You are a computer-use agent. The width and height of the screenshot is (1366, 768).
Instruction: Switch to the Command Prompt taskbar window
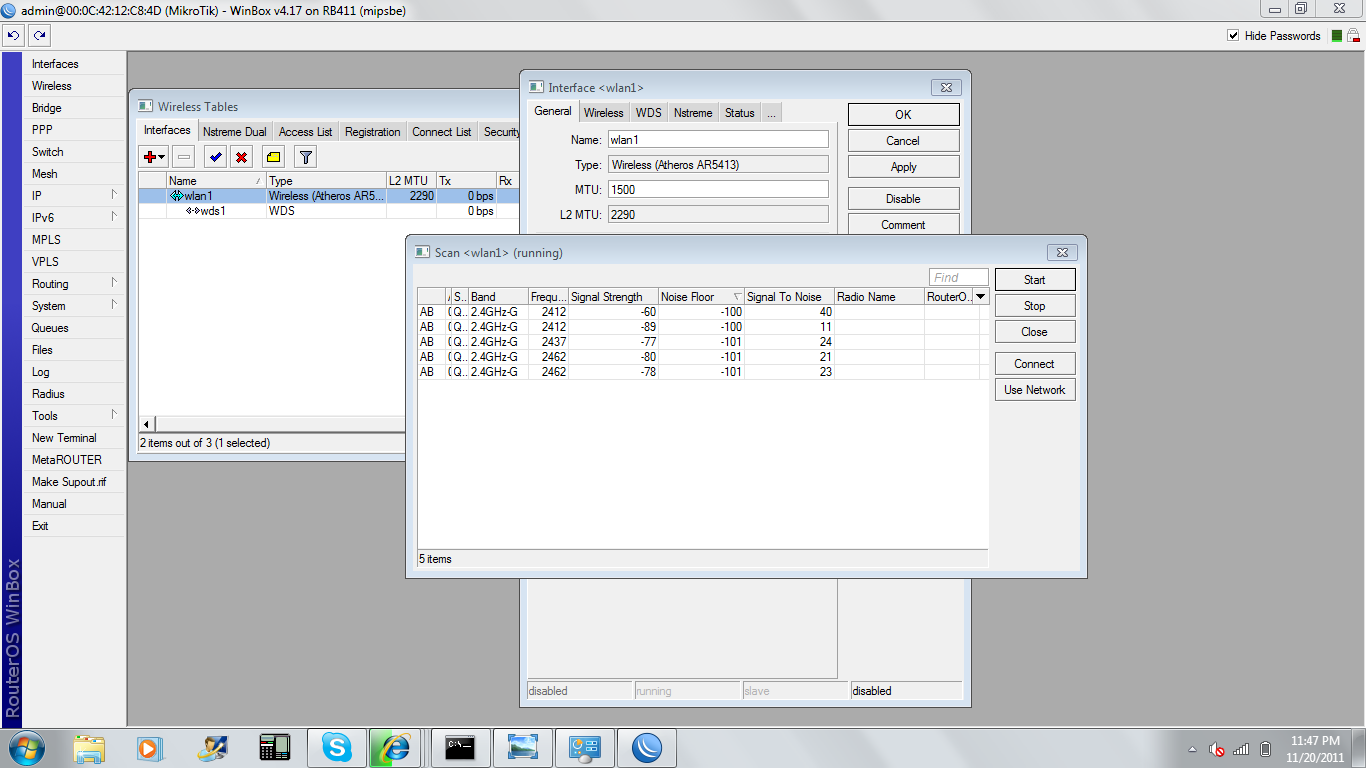(x=460, y=748)
